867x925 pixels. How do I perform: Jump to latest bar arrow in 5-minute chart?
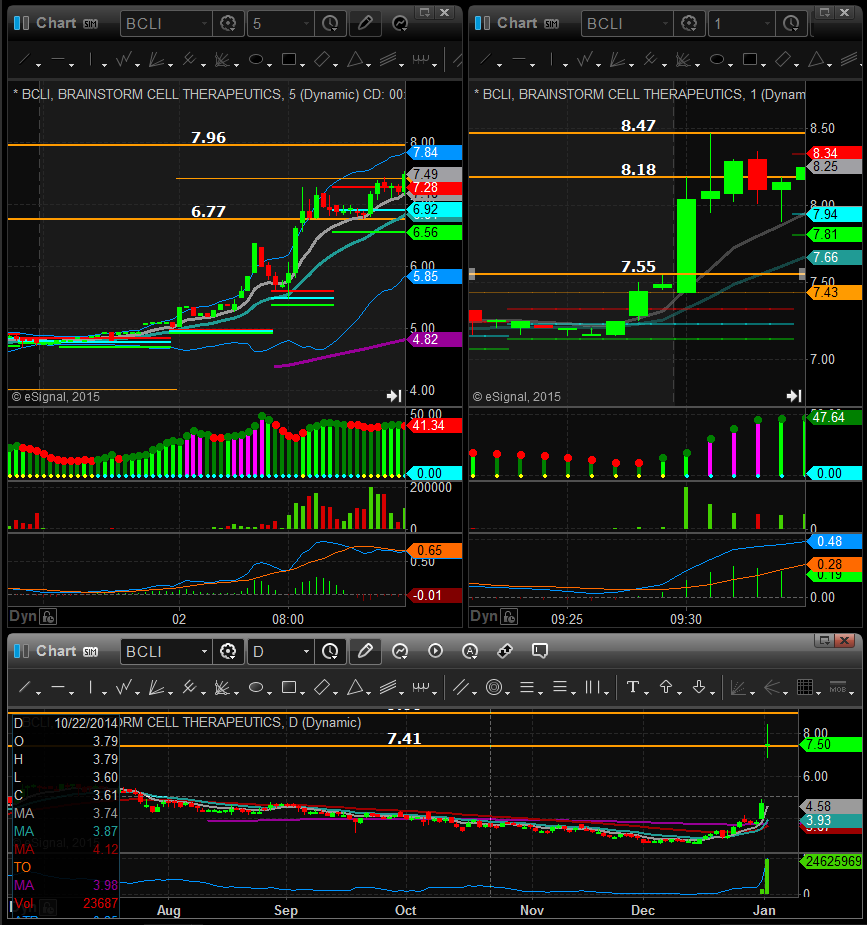point(394,396)
